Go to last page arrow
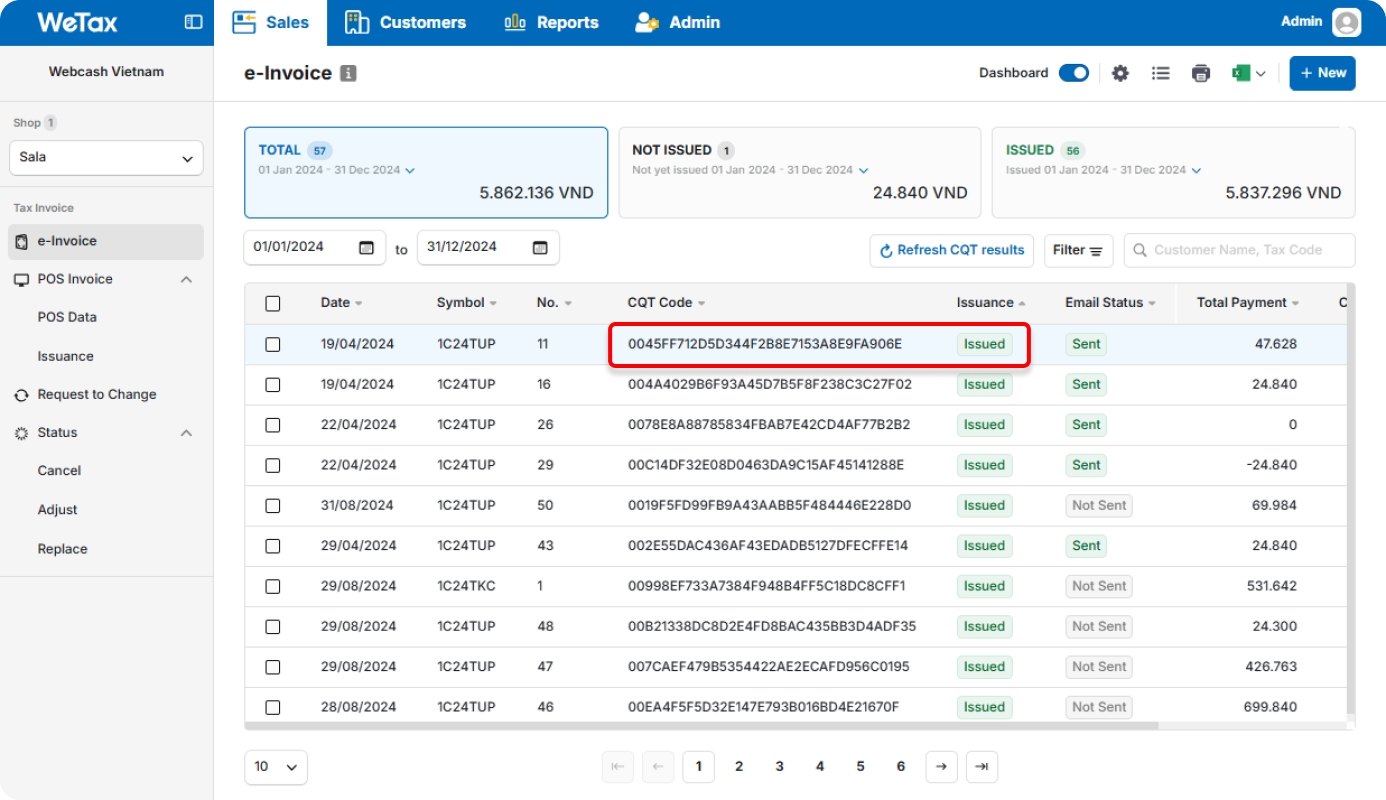The width and height of the screenshot is (1386, 800). [982, 767]
